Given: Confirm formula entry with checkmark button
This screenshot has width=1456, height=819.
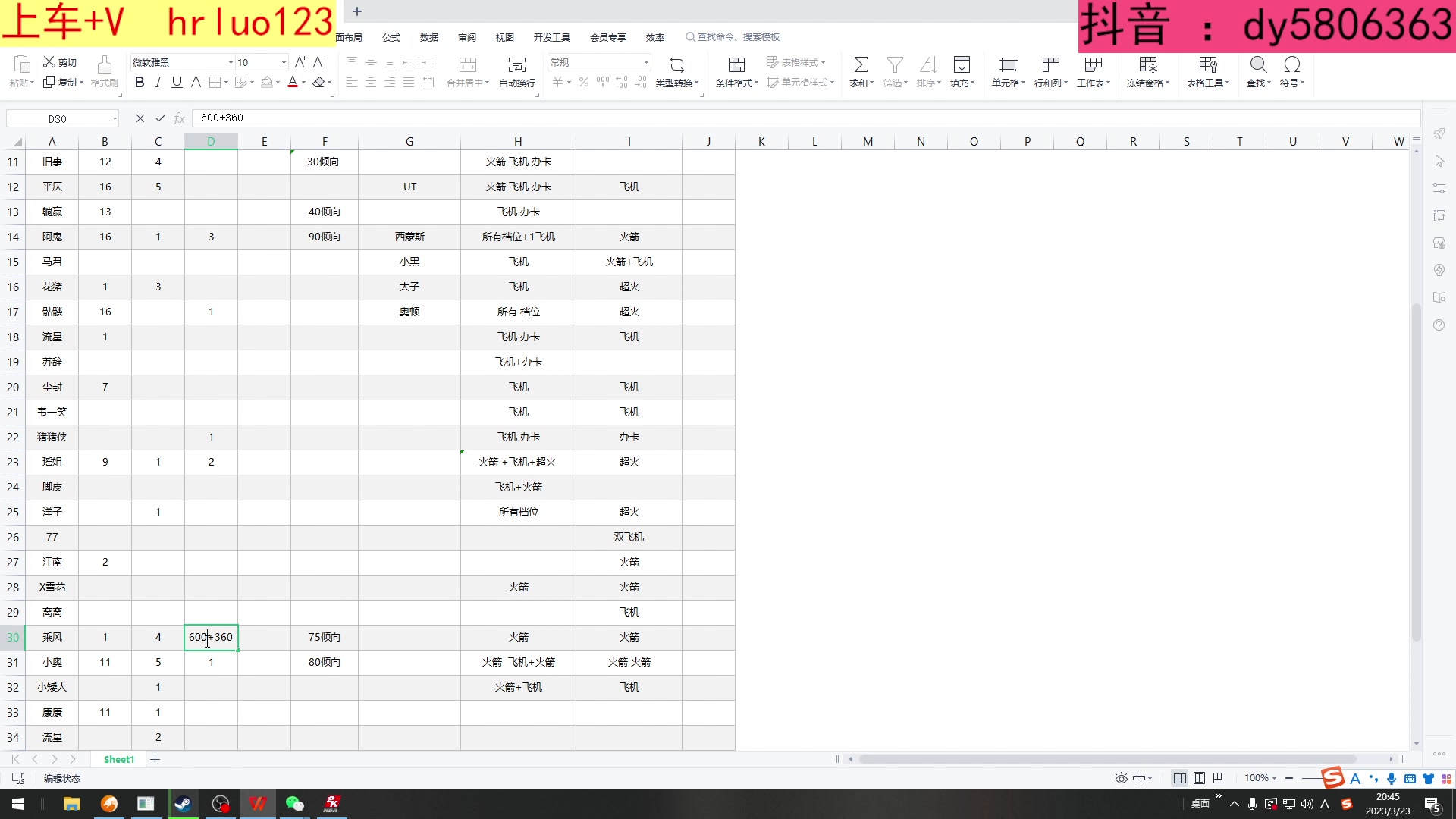Looking at the screenshot, I should [160, 118].
